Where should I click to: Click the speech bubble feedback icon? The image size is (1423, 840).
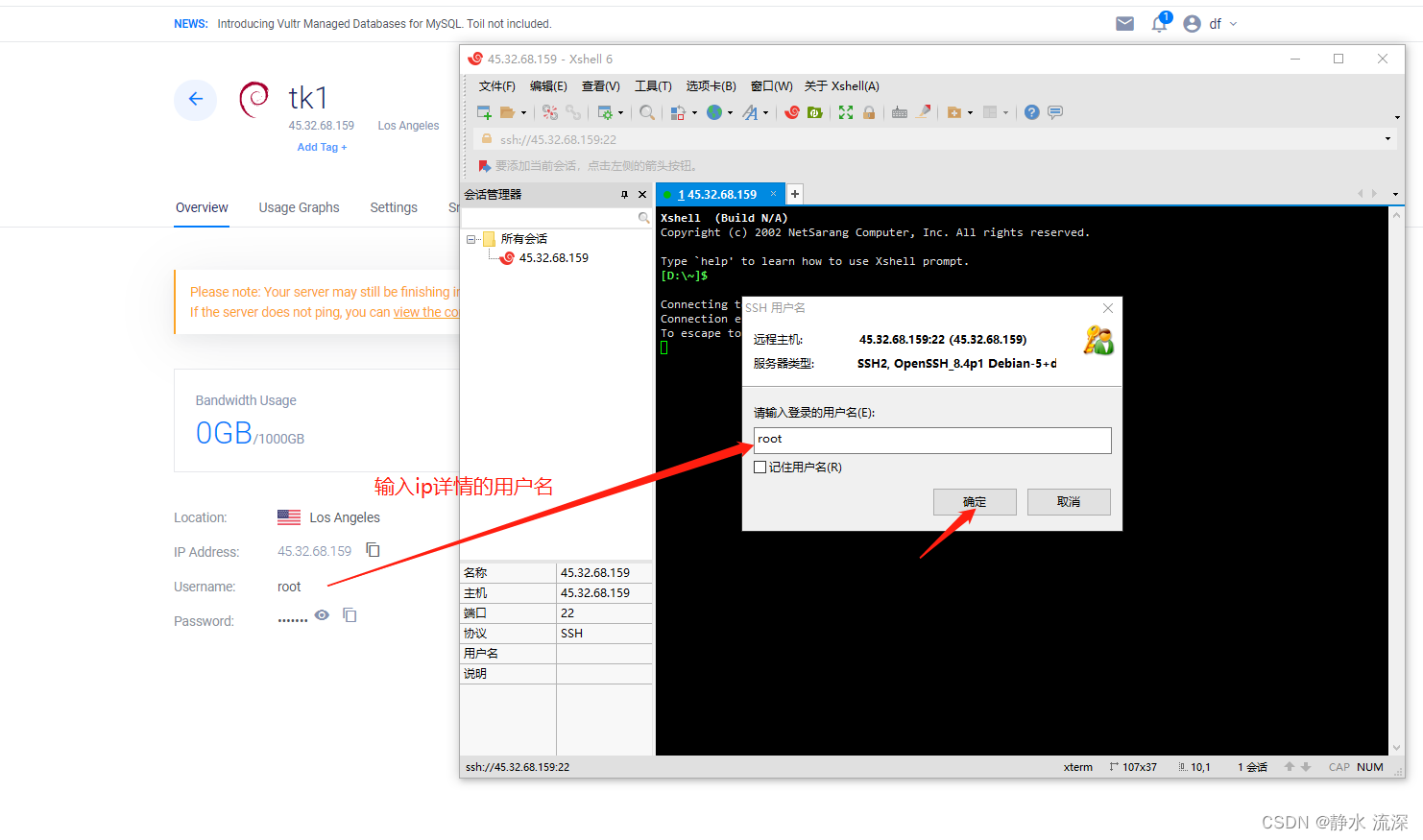(x=1055, y=112)
